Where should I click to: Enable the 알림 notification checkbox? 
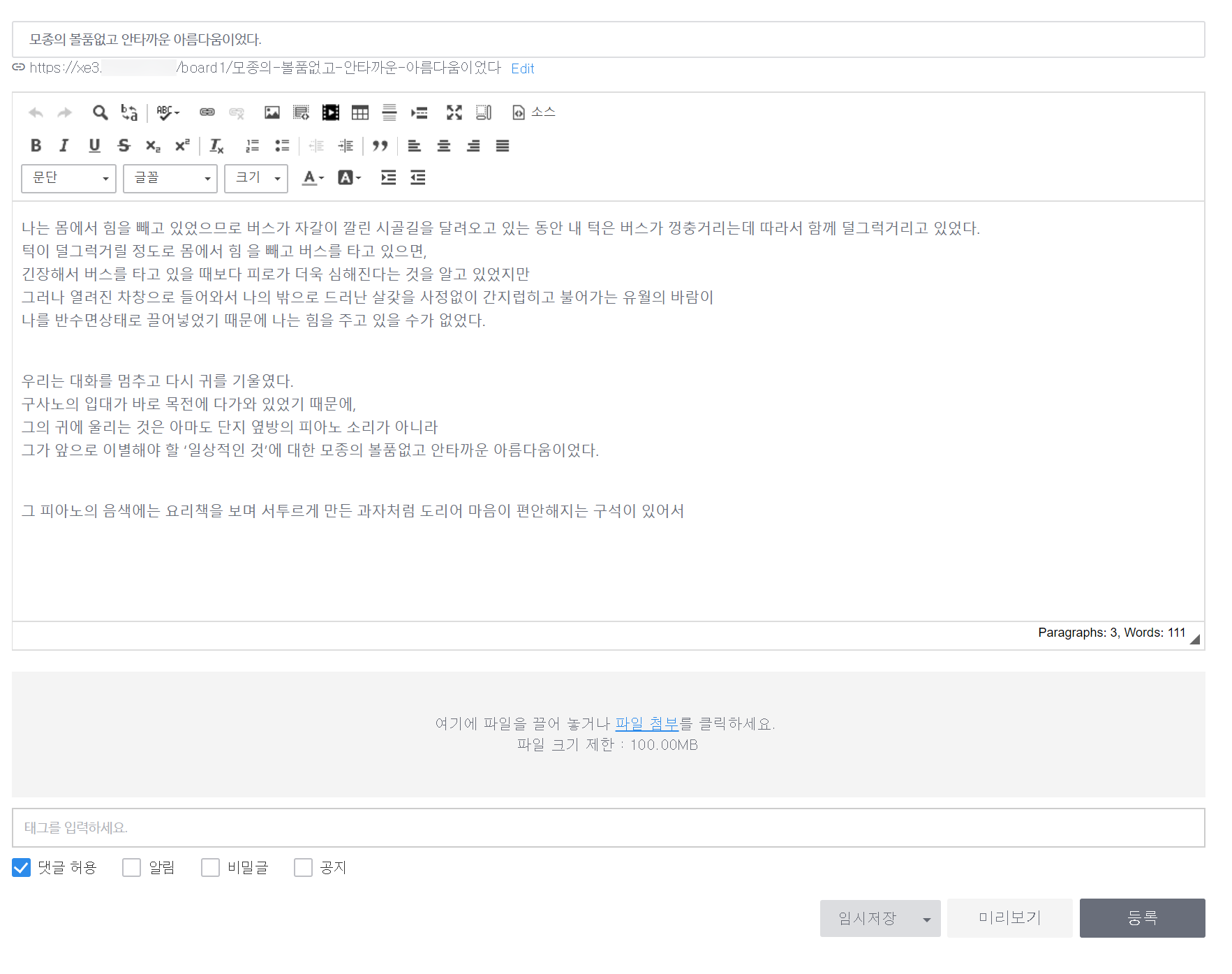click(131, 867)
